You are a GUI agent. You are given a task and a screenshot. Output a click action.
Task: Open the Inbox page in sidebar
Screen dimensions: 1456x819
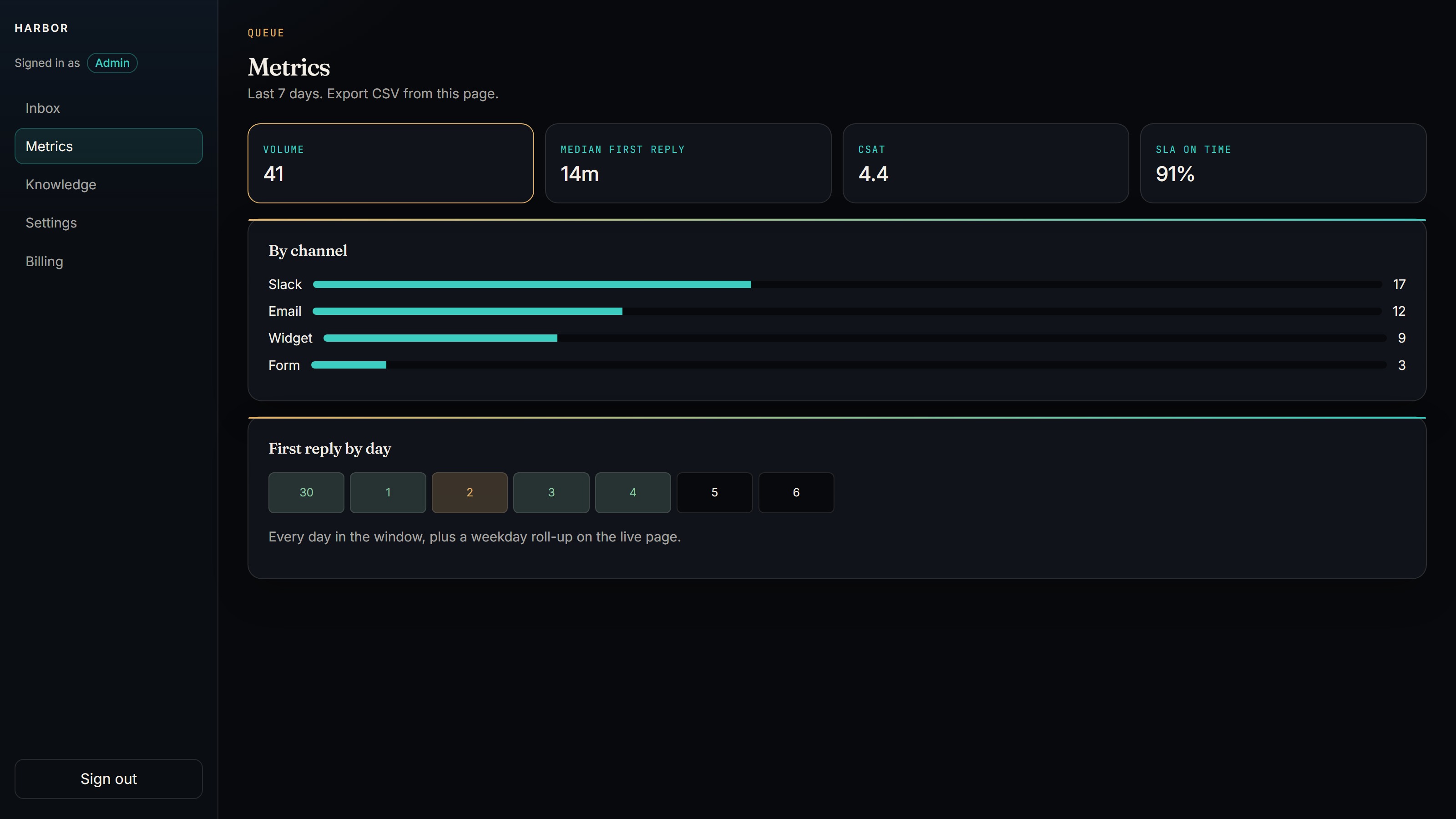point(109,108)
